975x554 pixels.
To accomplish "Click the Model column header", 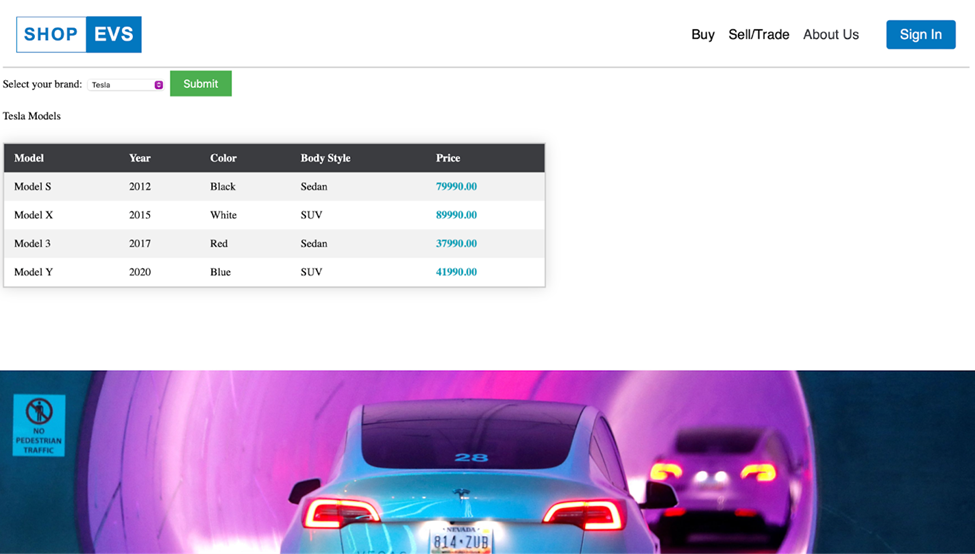I will pos(29,158).
